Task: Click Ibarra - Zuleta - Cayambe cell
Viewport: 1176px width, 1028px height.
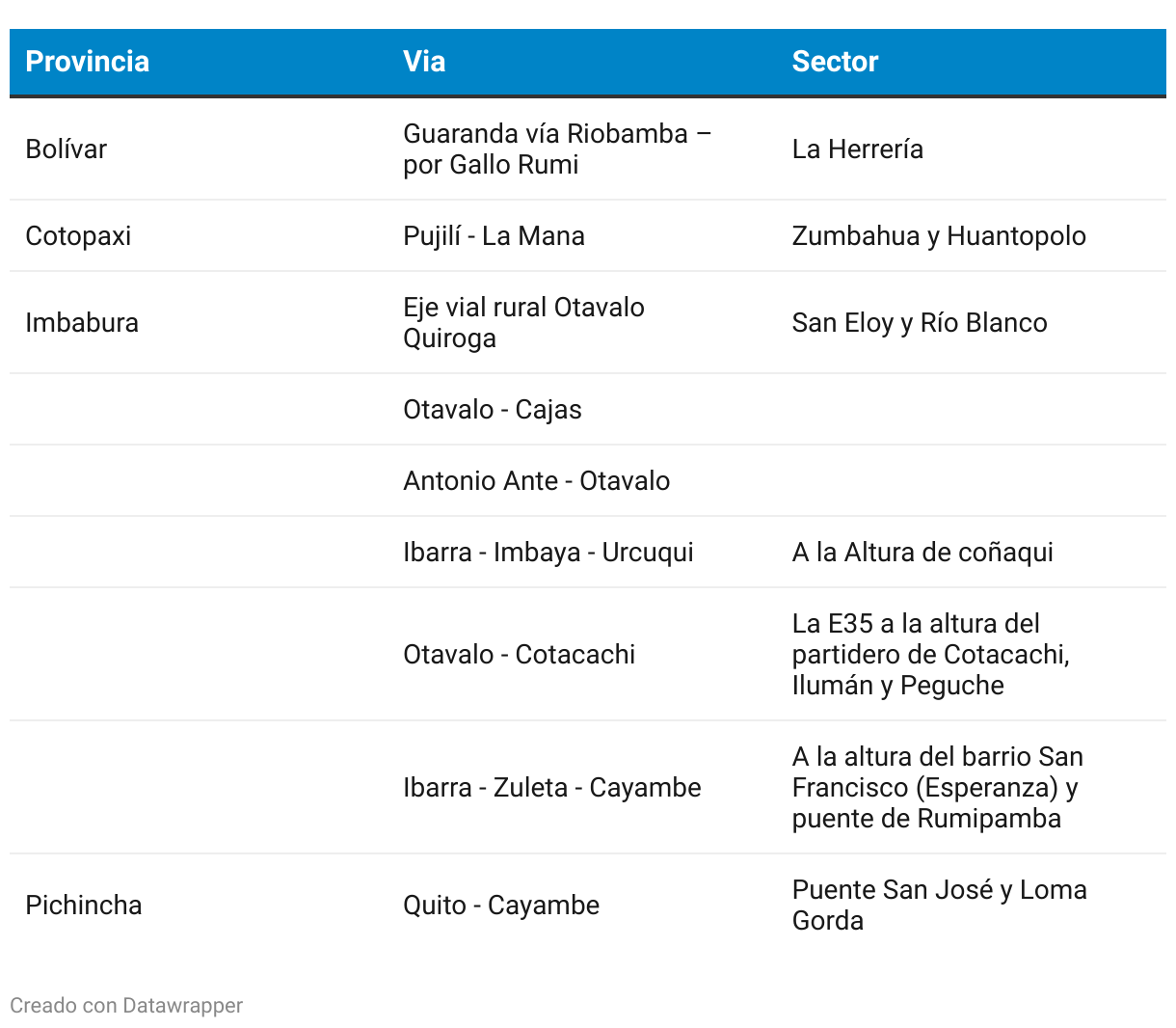Action: click(x=552, y=788)
